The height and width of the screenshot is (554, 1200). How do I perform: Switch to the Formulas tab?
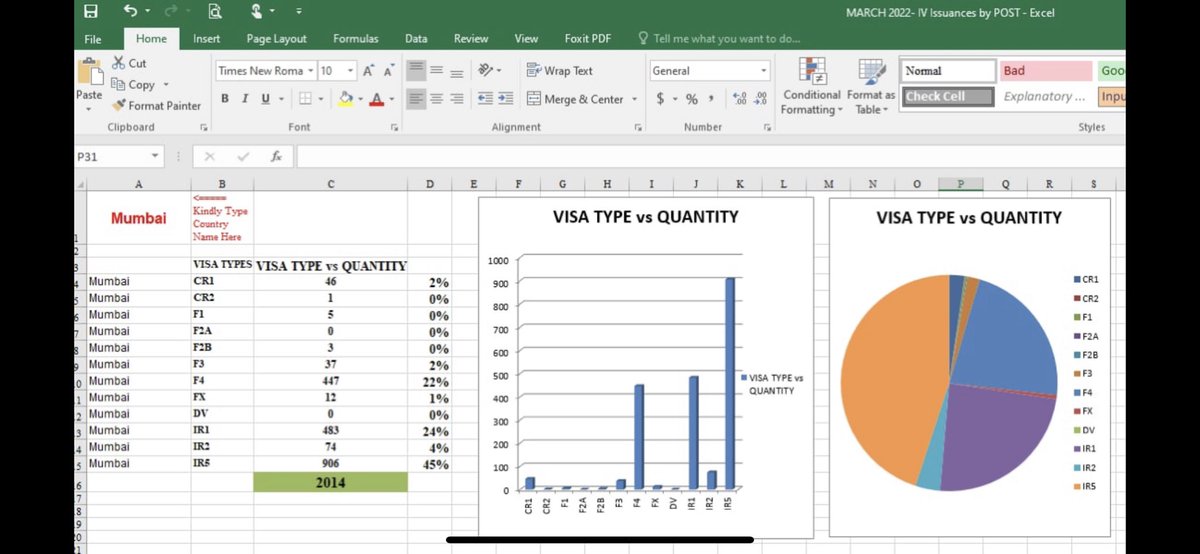pyautogui.click(x=356, y=39)
